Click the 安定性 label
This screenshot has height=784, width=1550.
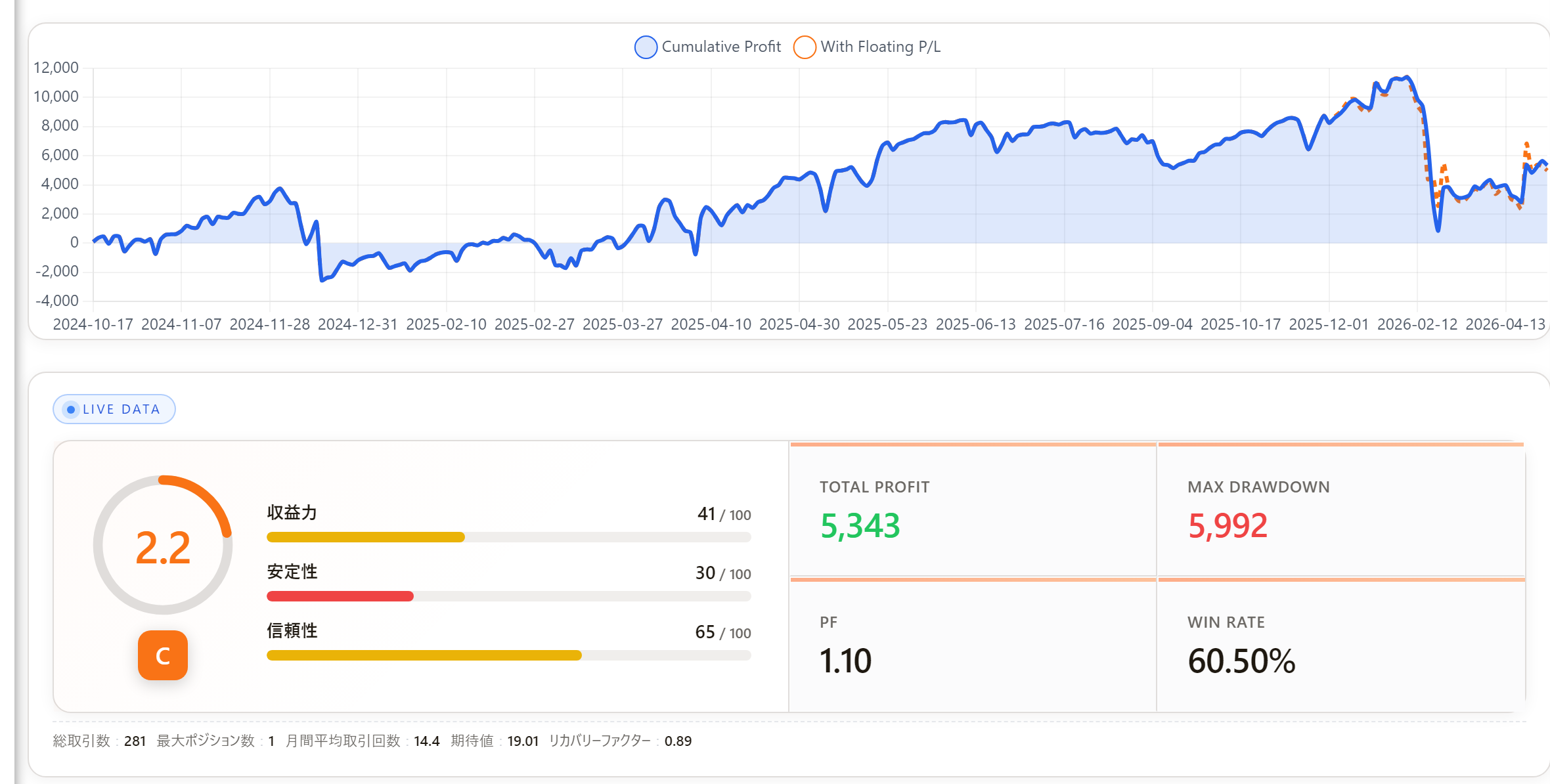pyautogui.click(x=292, y=572)
